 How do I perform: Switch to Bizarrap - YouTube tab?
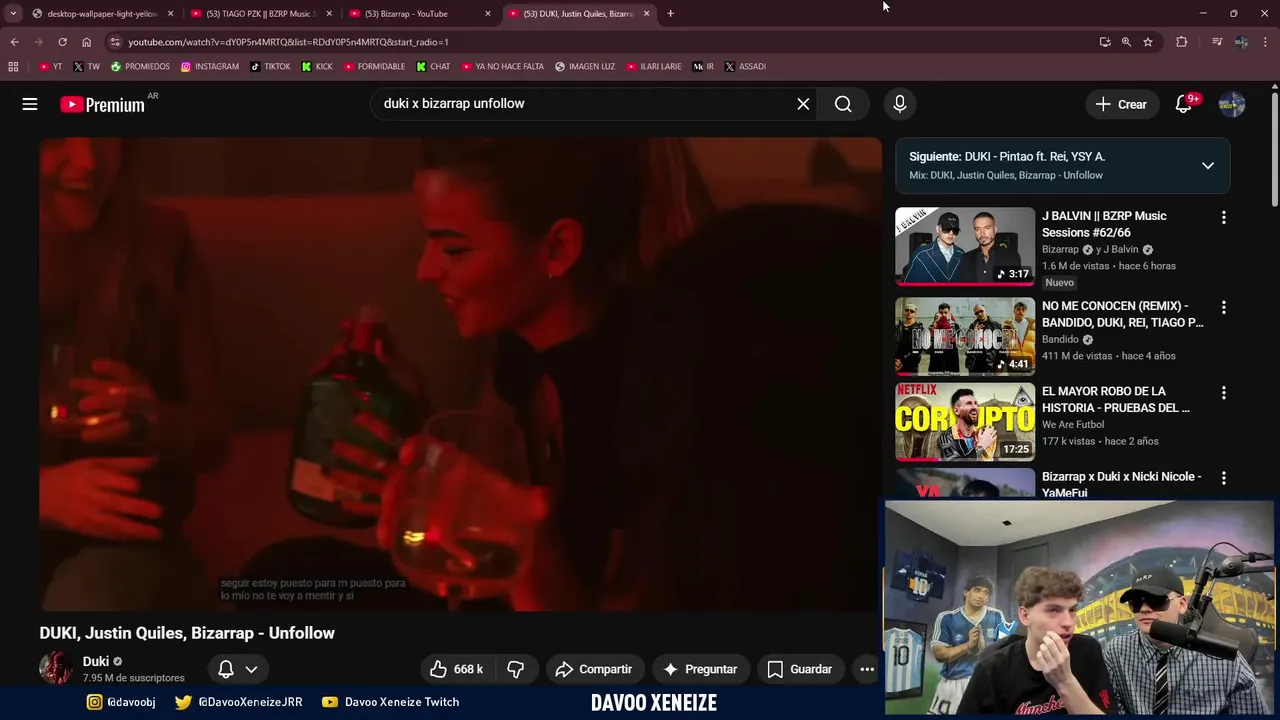click(418, 14)
